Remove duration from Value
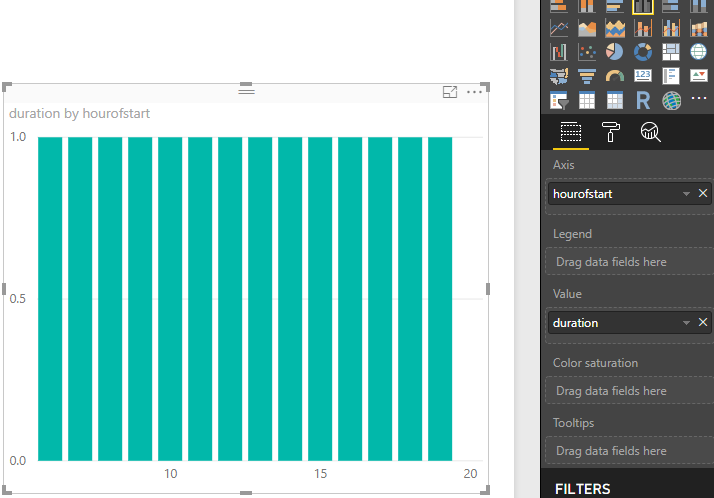This screenshot has height=498, width=714. (703, 322)
